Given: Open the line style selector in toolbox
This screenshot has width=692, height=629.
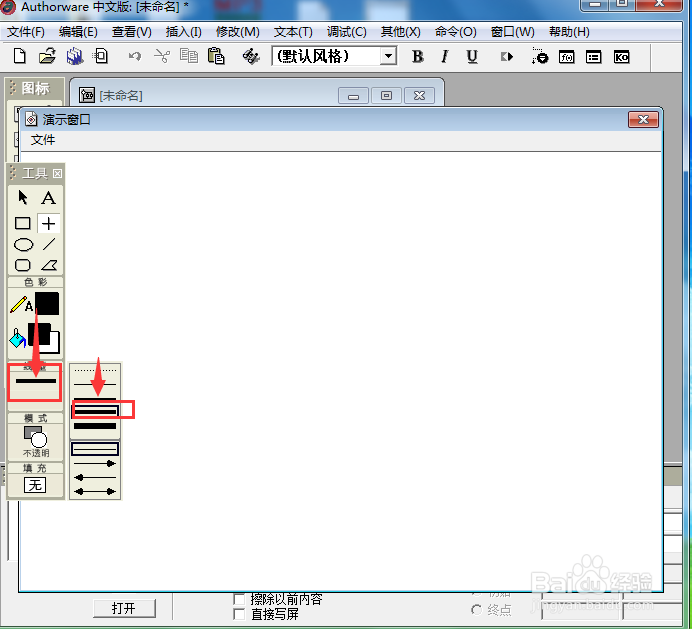Looking at the screenshot, I should click(x=35, y=382).
